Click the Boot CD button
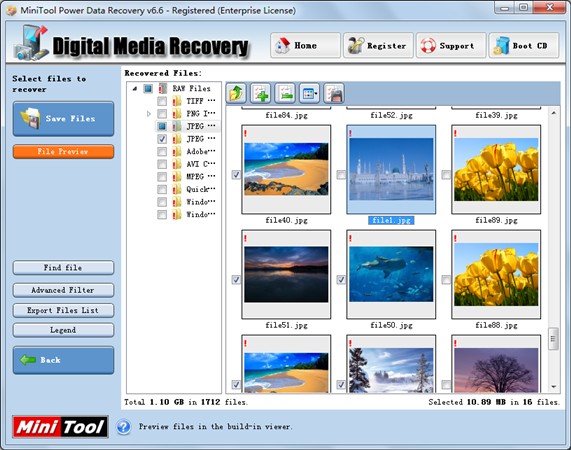The height and width of the screenshot is (450, 571). click(524, 46)
